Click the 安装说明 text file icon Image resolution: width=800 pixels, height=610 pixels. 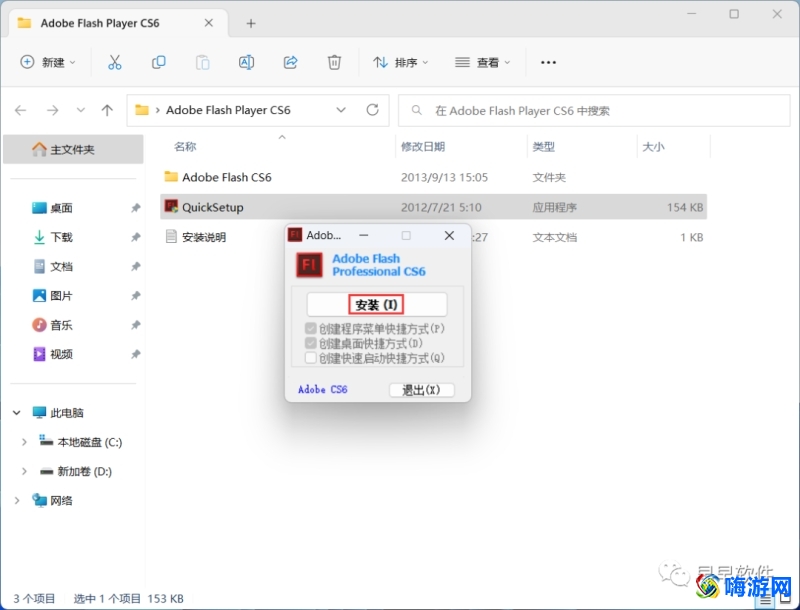point(171,237)
